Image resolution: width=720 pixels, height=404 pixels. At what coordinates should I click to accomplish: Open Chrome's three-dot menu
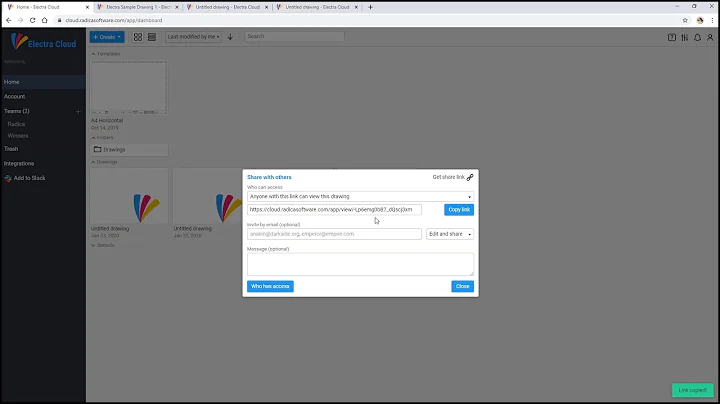point(712,20)
